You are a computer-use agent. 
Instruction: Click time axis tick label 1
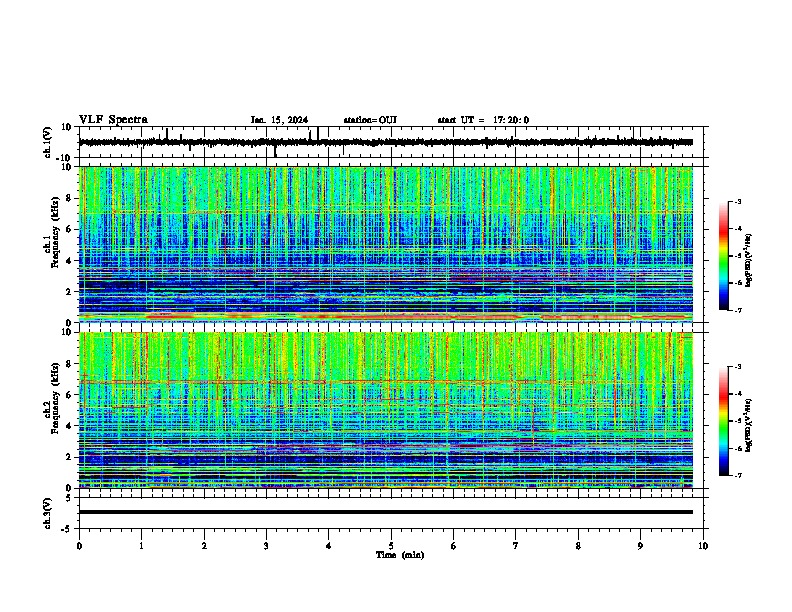pyautogui.click(x=141, y=546)
